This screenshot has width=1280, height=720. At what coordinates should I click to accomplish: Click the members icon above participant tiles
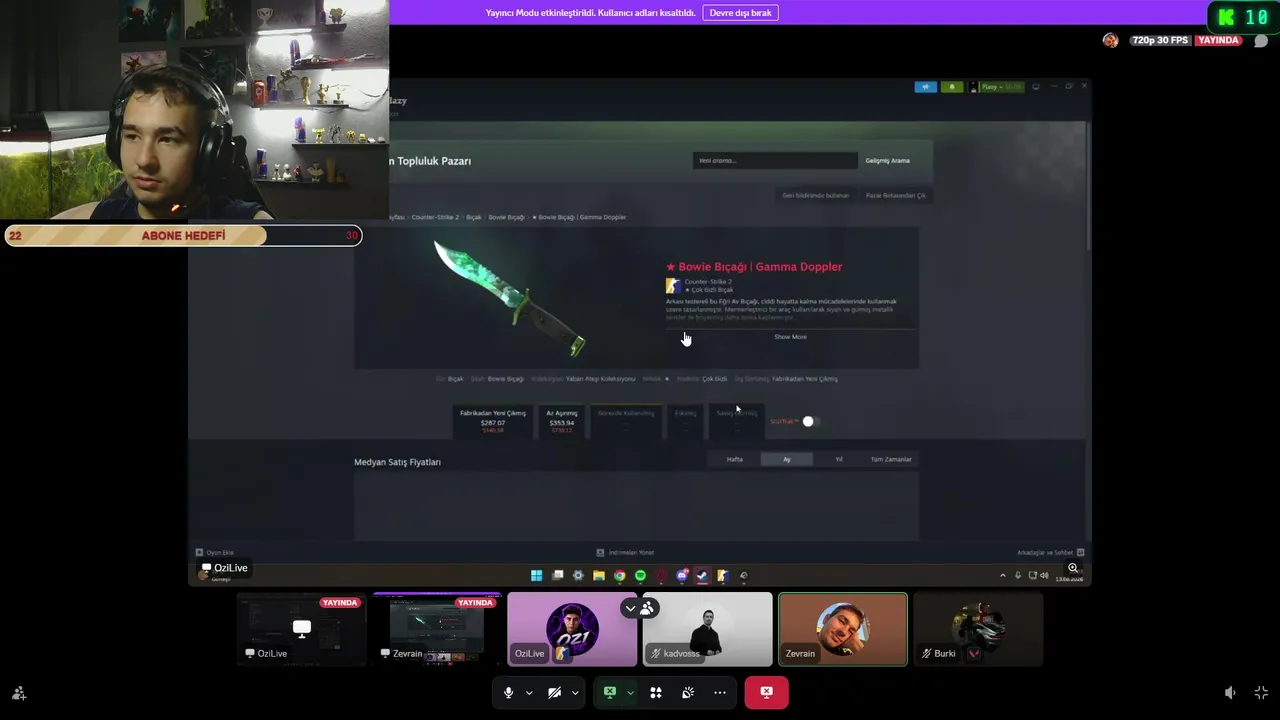[647, 608]
